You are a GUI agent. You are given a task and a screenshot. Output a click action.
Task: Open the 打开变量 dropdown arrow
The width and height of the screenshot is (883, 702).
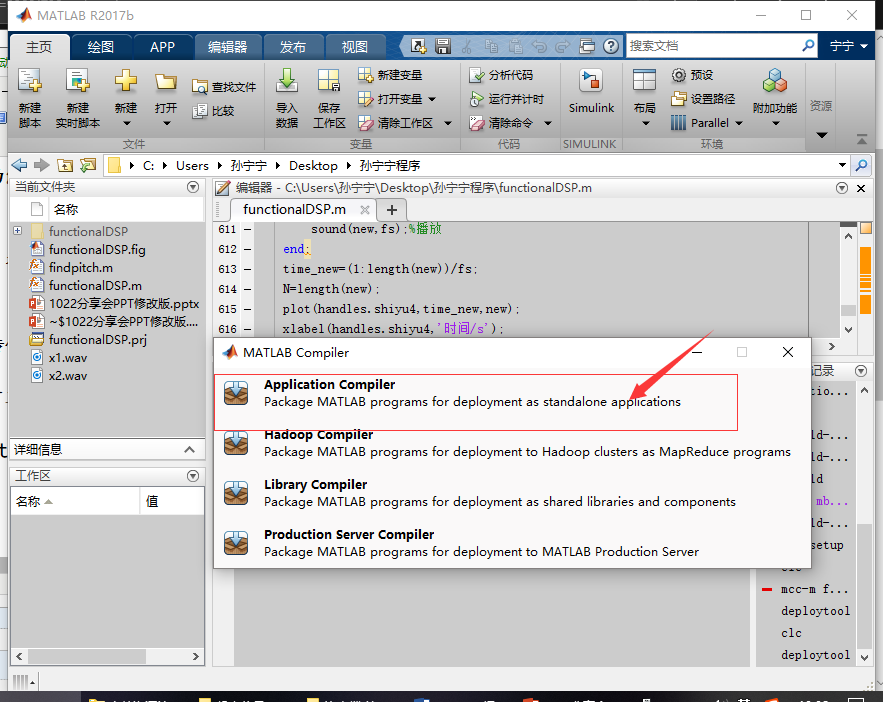click(x=432, y=99)
